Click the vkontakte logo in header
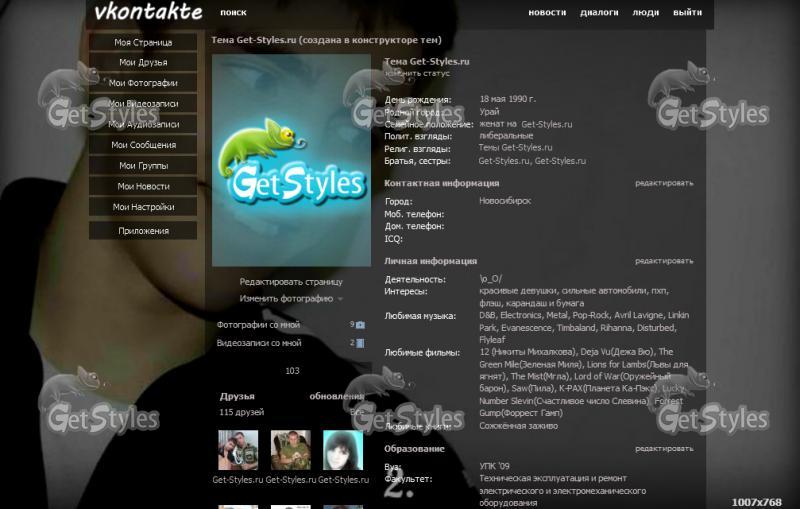800x509 pixels. click(148, 13)
